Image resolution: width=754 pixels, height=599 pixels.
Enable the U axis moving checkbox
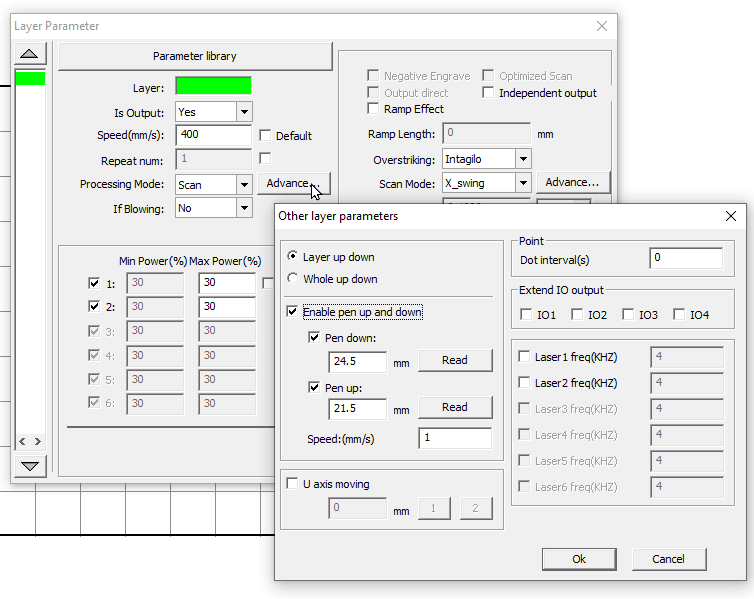pos(292,483)
